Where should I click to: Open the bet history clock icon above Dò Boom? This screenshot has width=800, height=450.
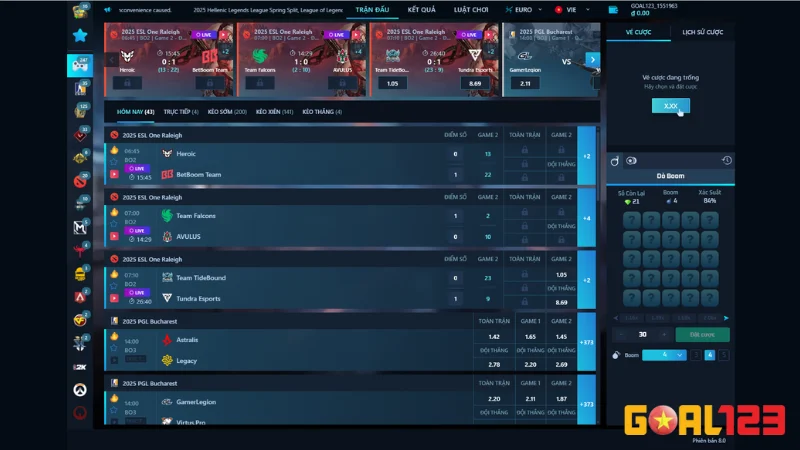tap(727, 160)
